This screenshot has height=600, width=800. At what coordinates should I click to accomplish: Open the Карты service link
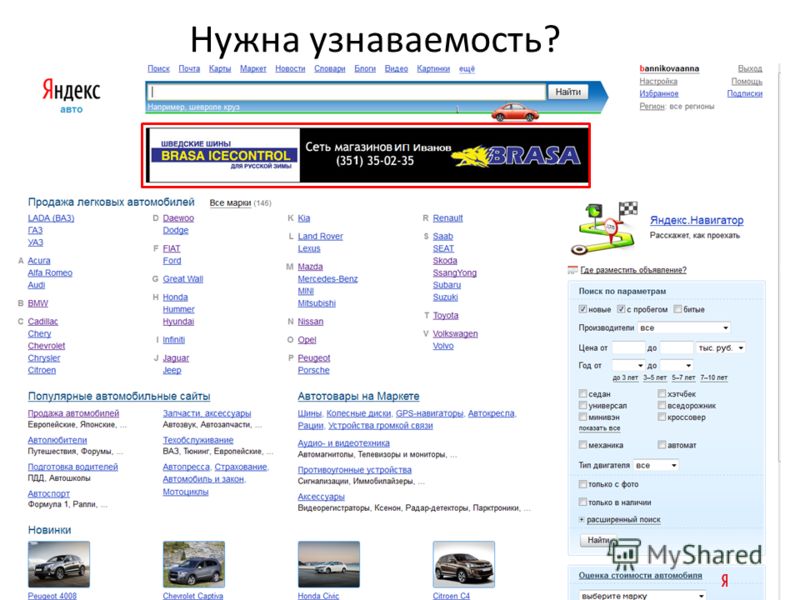[x=219, y=68]
